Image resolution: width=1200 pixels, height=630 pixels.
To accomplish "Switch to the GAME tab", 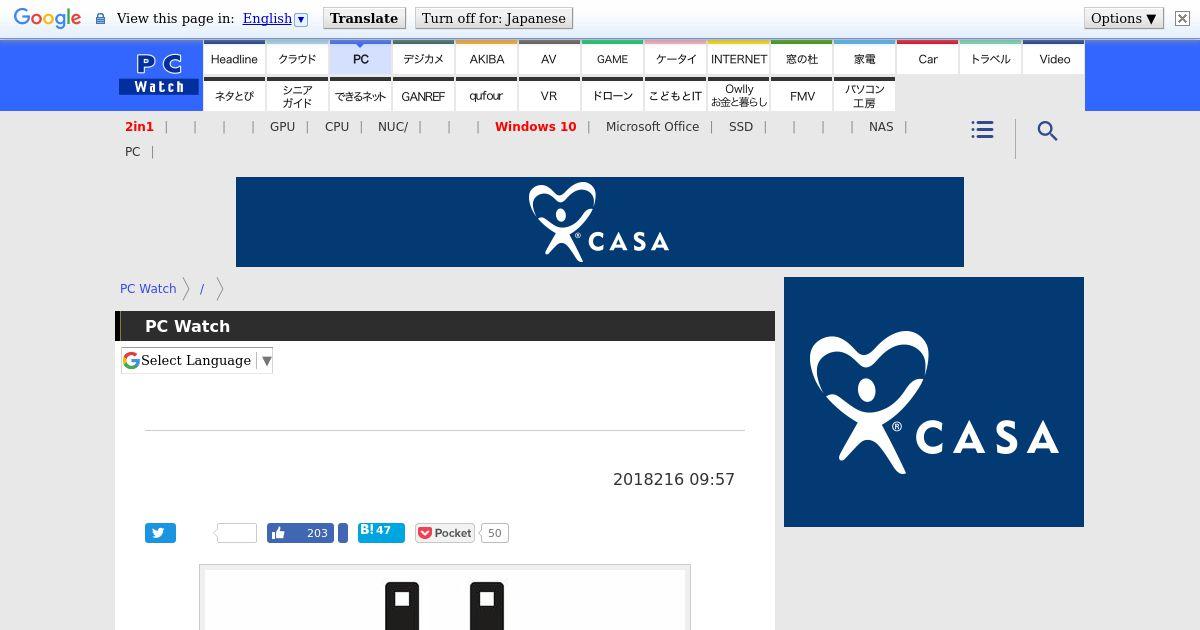I will (612, 59).
